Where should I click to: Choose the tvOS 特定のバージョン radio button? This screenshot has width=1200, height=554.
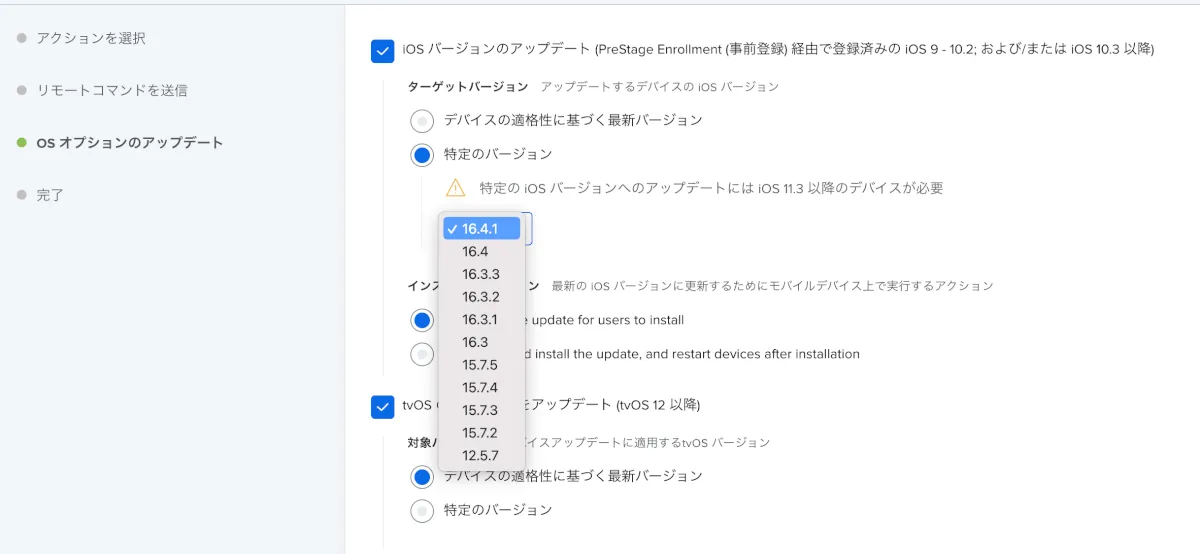tap(422, 511)
